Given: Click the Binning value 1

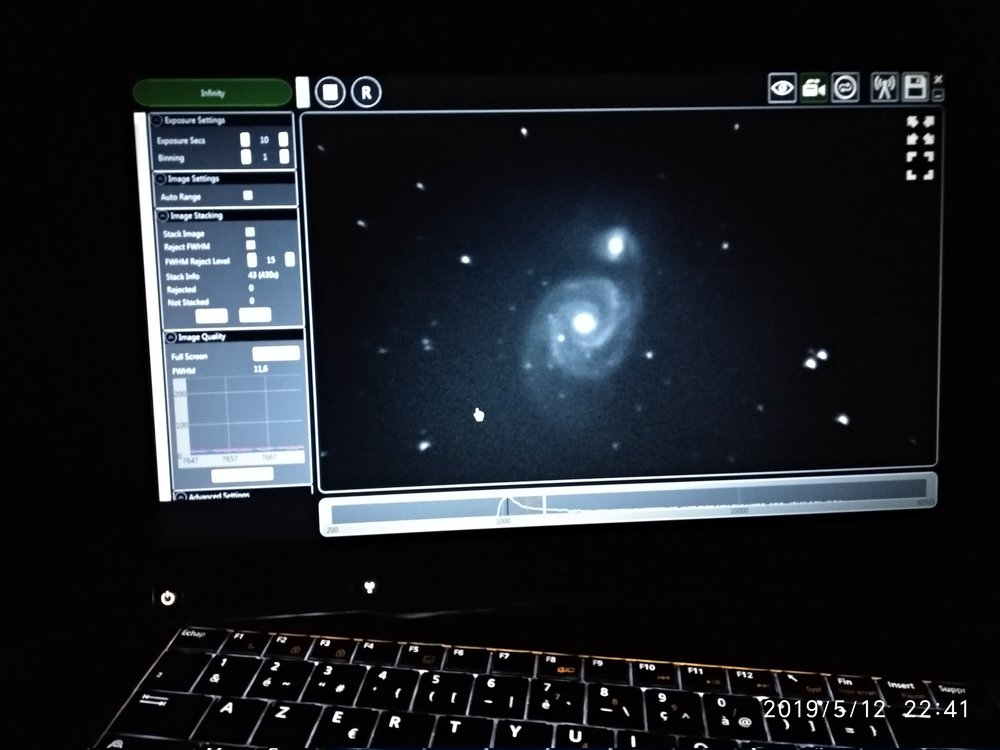Looking at the screenshot, I should (265, 157).
